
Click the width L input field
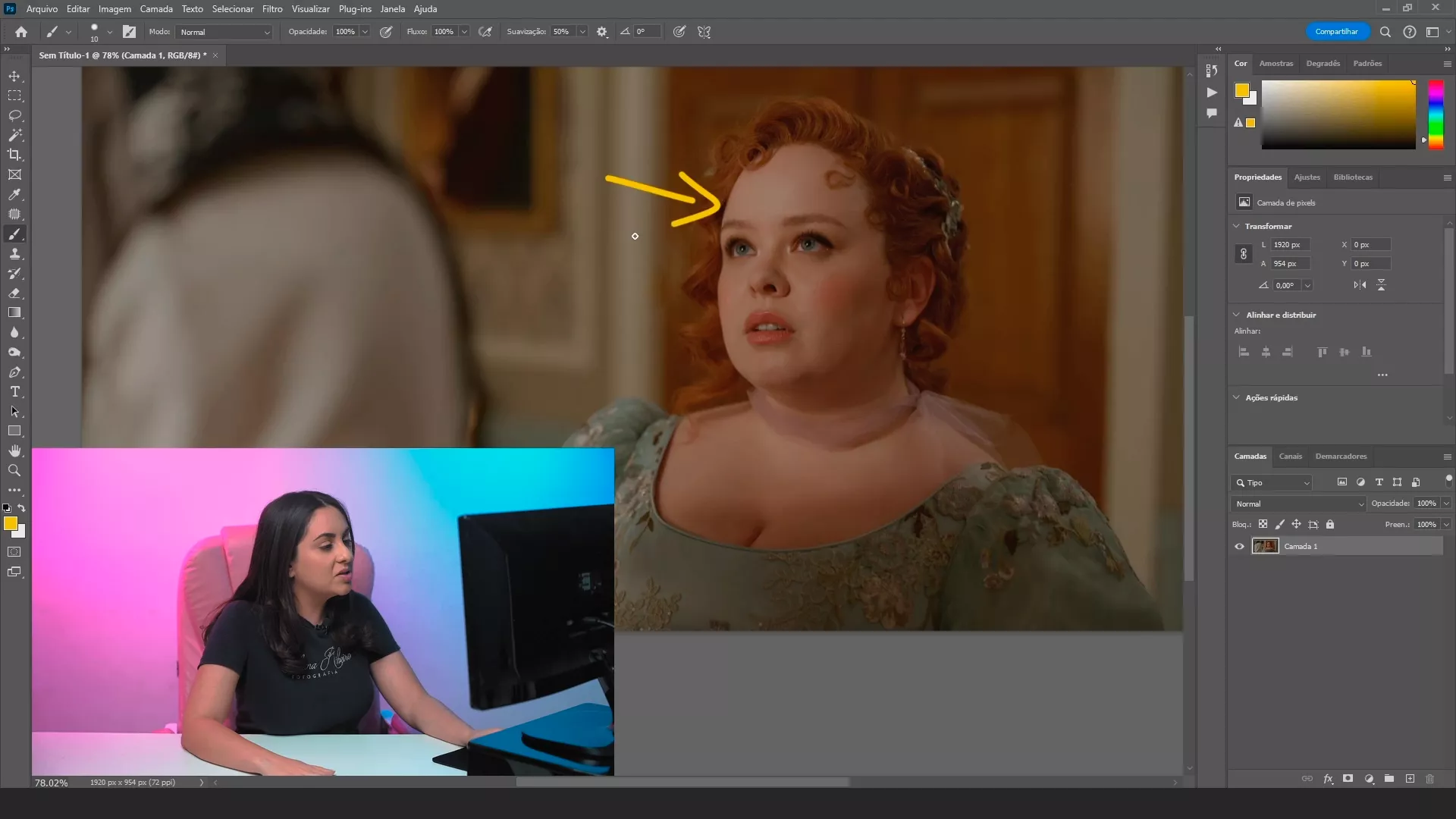click(1291, 245)
